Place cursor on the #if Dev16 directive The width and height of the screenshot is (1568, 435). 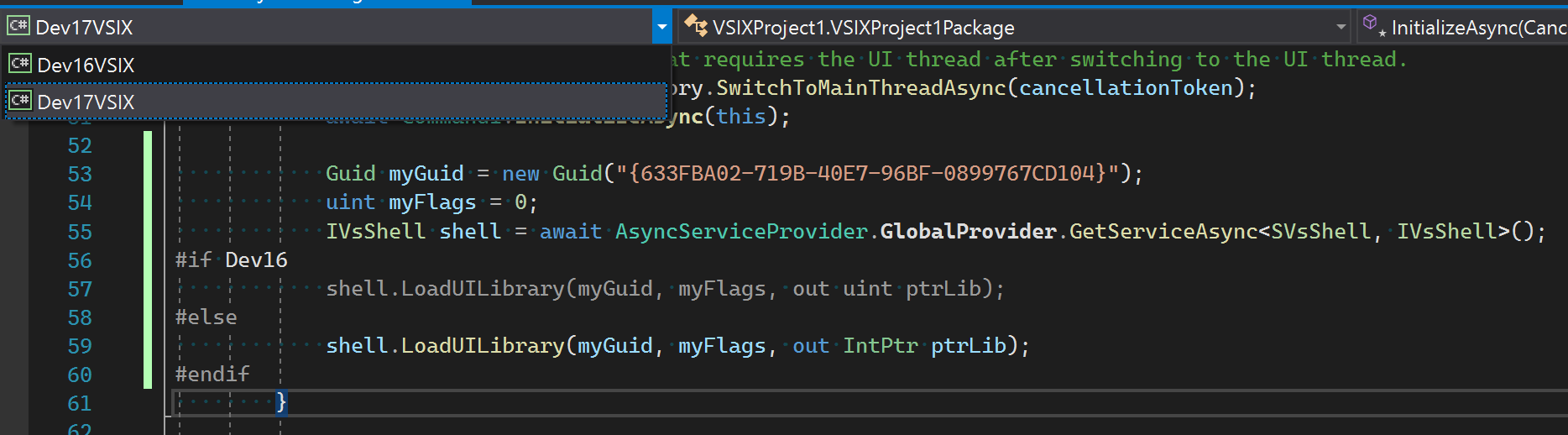pyautogui.click(x=231, y=260)
